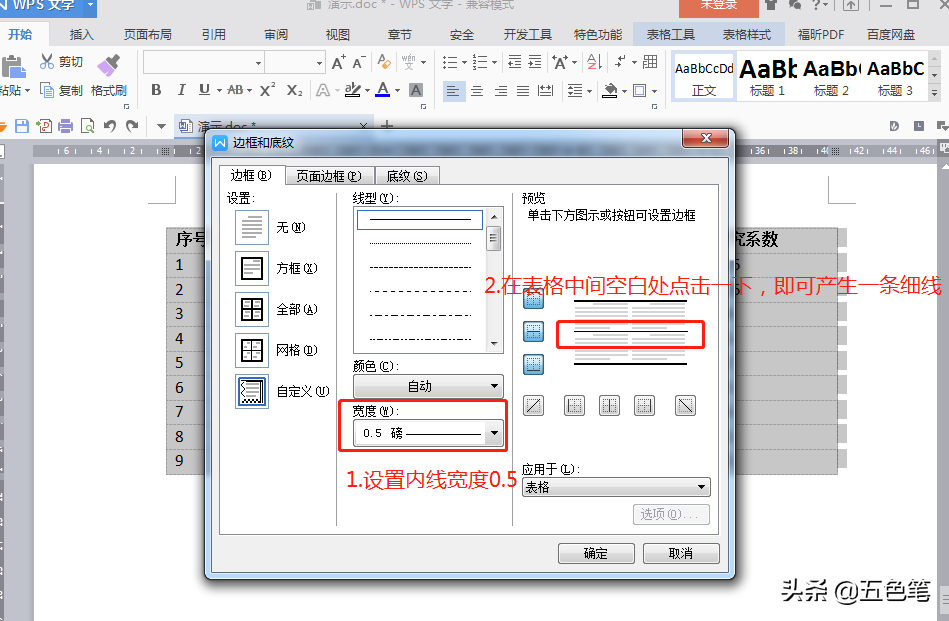The image size is (949, 621).
Task: Click the 剪切 (cut) scissors icon
Action: click(47, 61)
